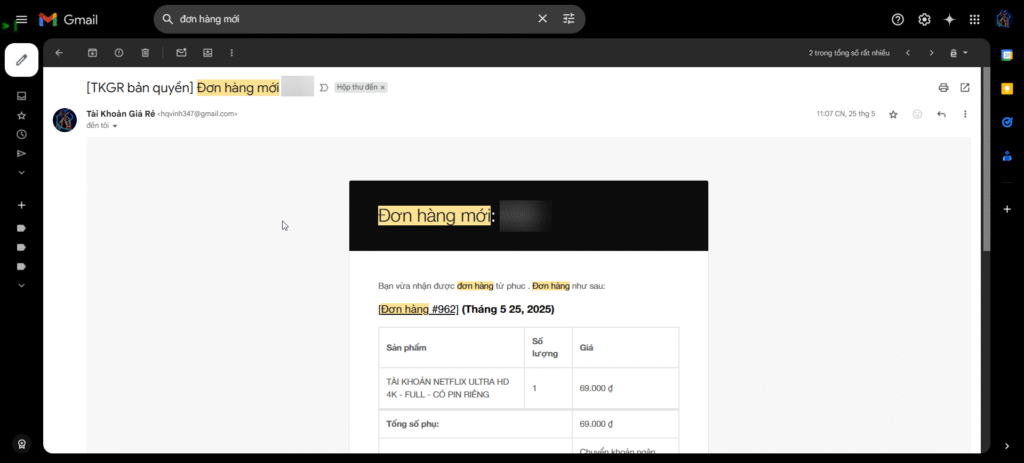The width and height of the screenshot is (1024, 463).
Task: Show details dropdown next to 'đến tôi'
Action: pos(115,126)
